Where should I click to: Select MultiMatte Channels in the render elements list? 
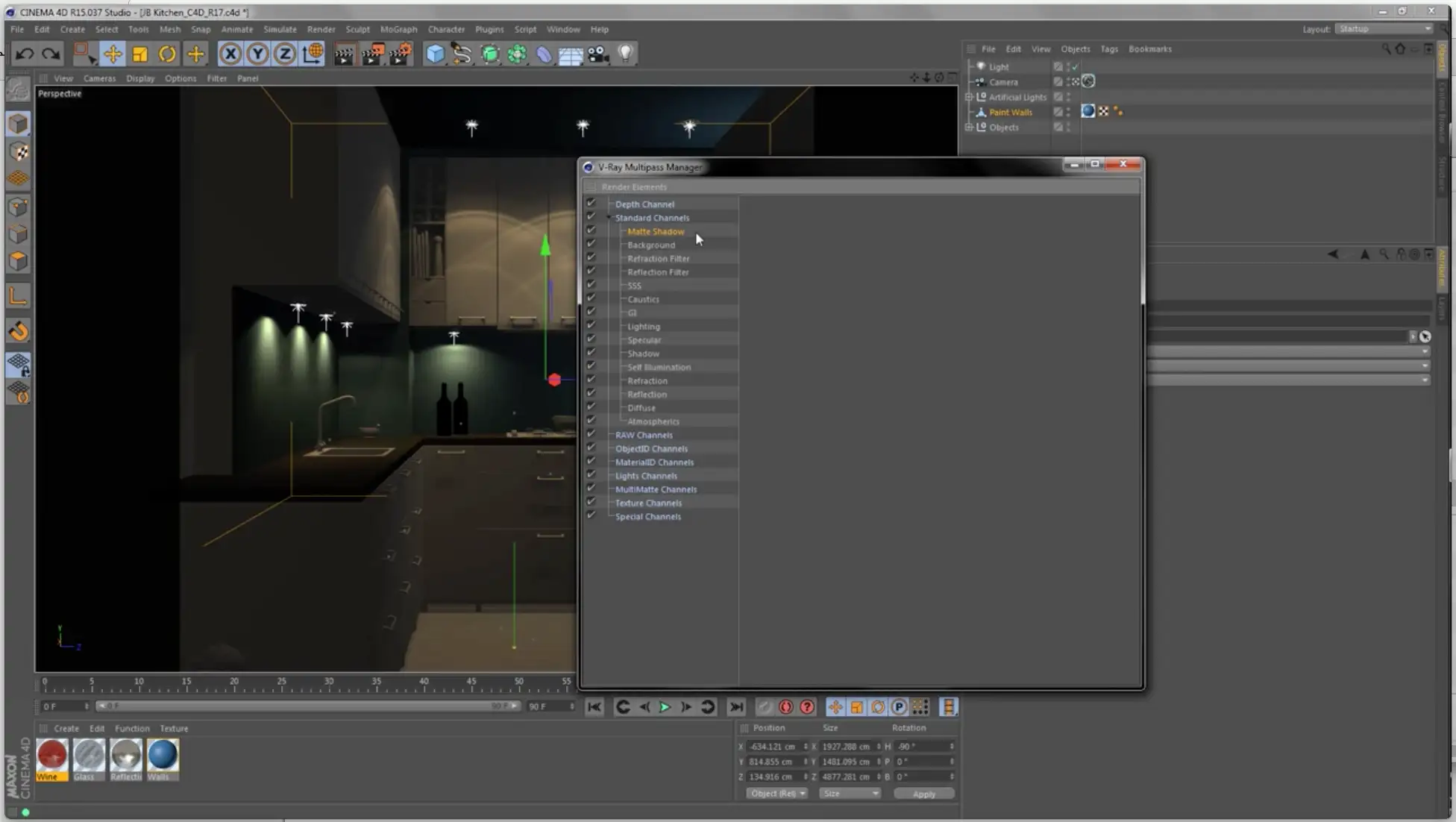[x=656, y=489]
